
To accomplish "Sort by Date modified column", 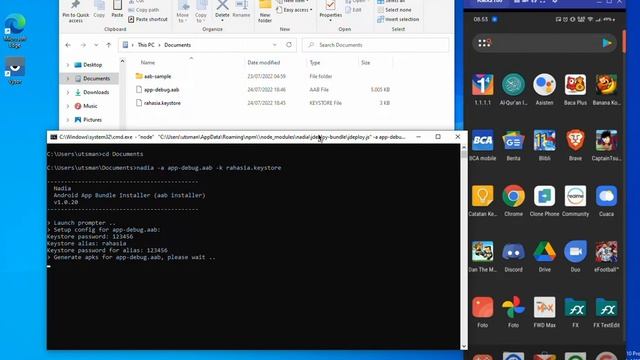I will (x=264, y=62).
